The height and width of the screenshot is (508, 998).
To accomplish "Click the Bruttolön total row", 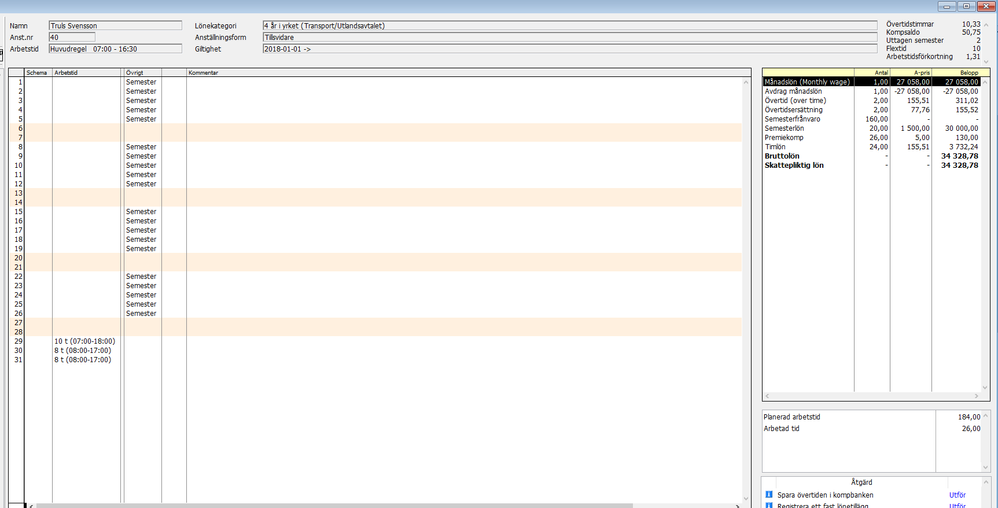I will pos(871,156).
